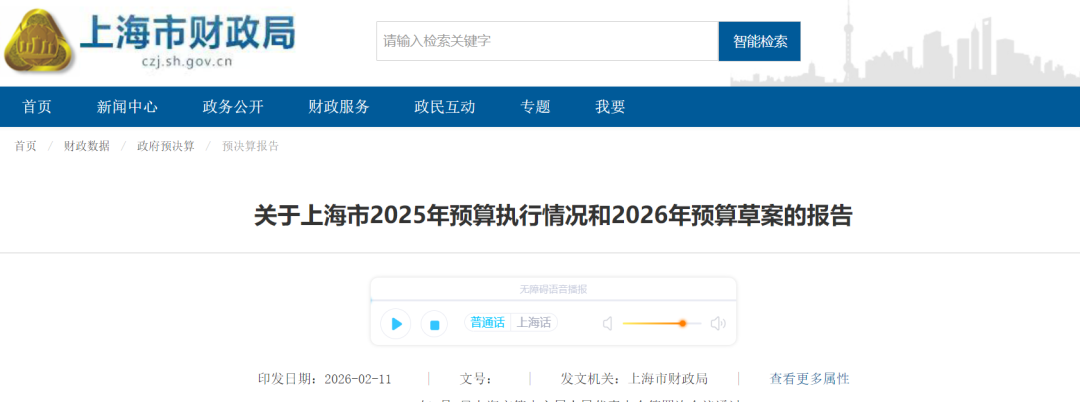Screen dimensions: 1080x402
Task: Open the 政民互动 menu item
Action: (445, 107)
